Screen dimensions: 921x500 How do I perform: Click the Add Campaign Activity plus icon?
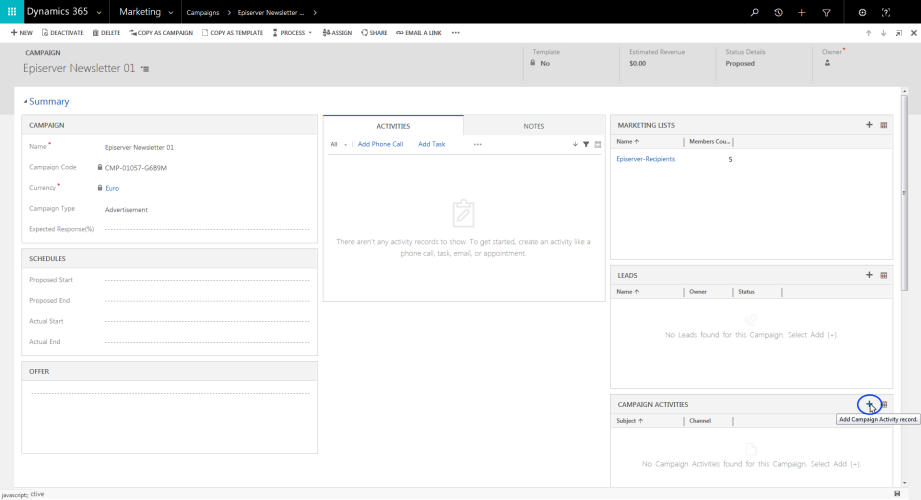(x=869, y=404)
